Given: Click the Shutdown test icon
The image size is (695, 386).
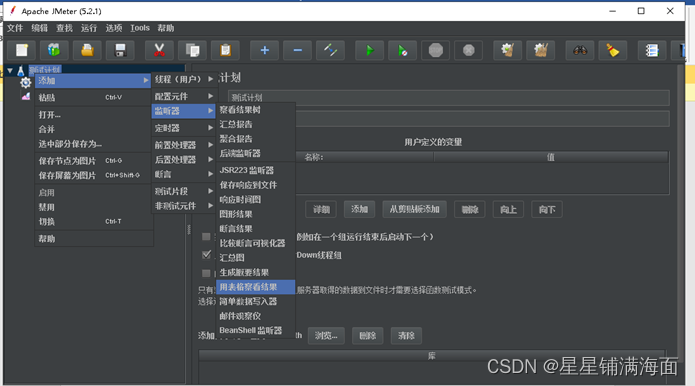Looking at the screenshot, I should pos(469,51).
